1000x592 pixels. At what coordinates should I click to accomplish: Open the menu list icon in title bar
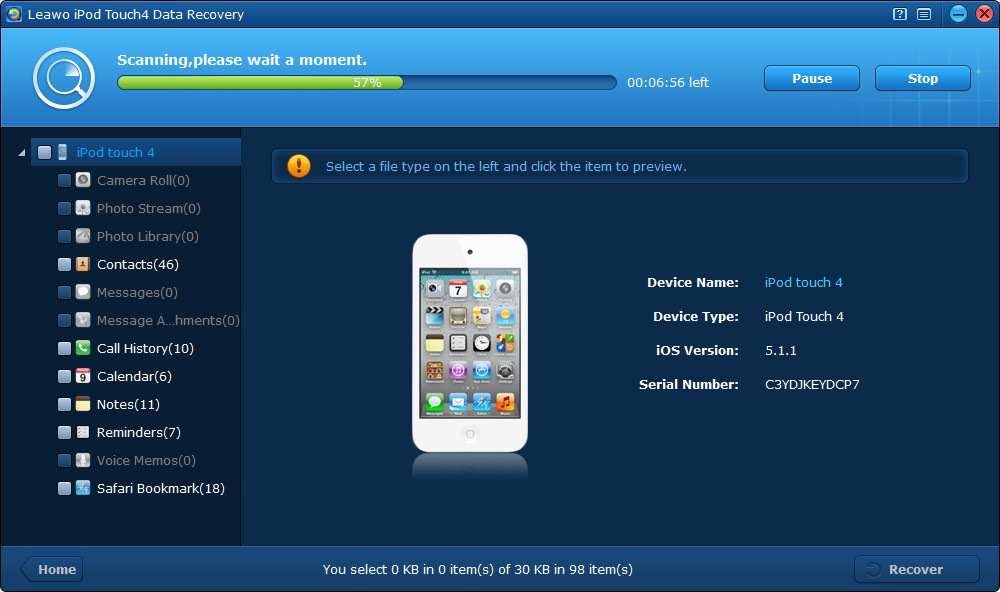coord(923,14)
